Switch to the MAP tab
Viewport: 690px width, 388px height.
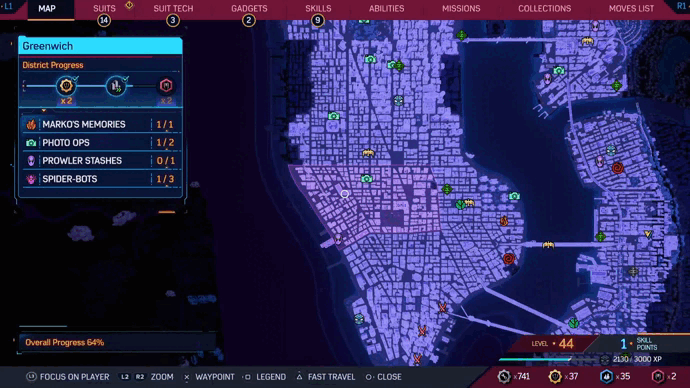point(47,8)
